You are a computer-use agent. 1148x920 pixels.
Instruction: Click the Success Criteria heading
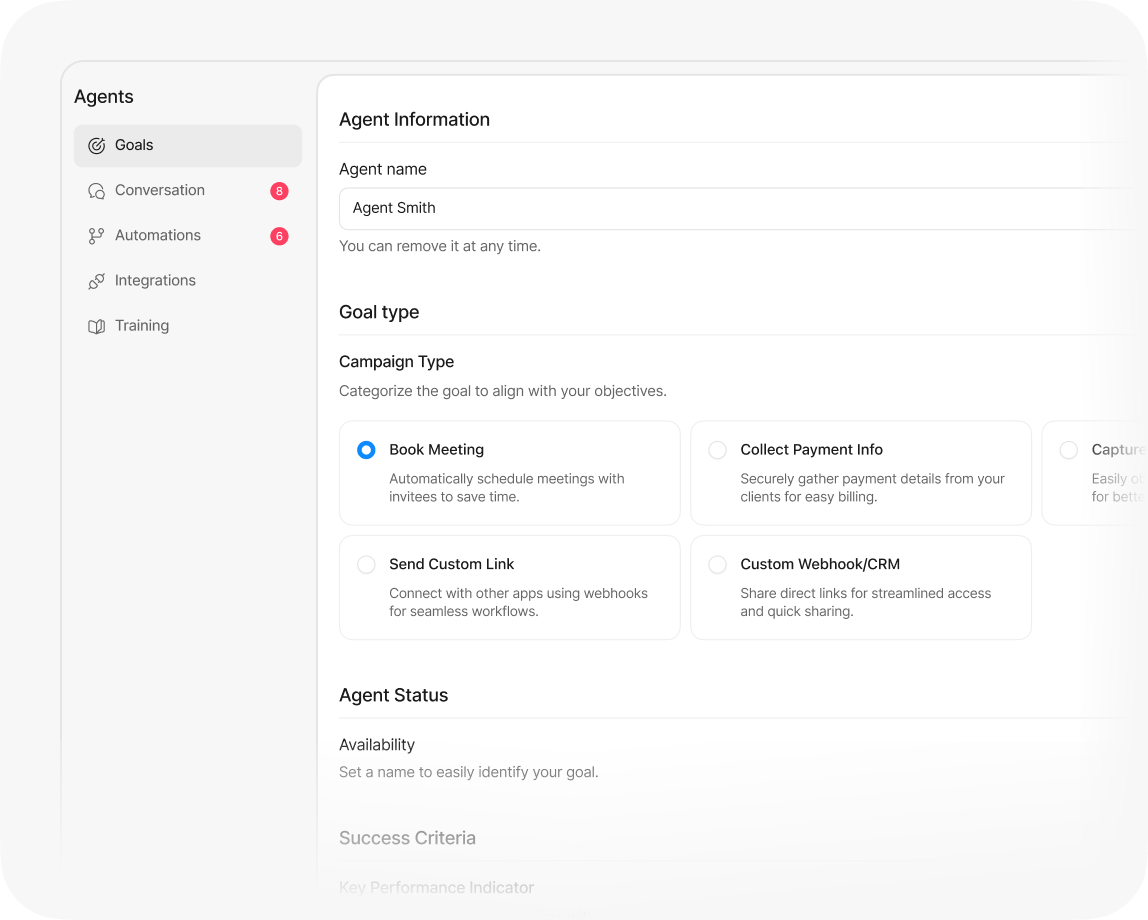pos(407,838)
